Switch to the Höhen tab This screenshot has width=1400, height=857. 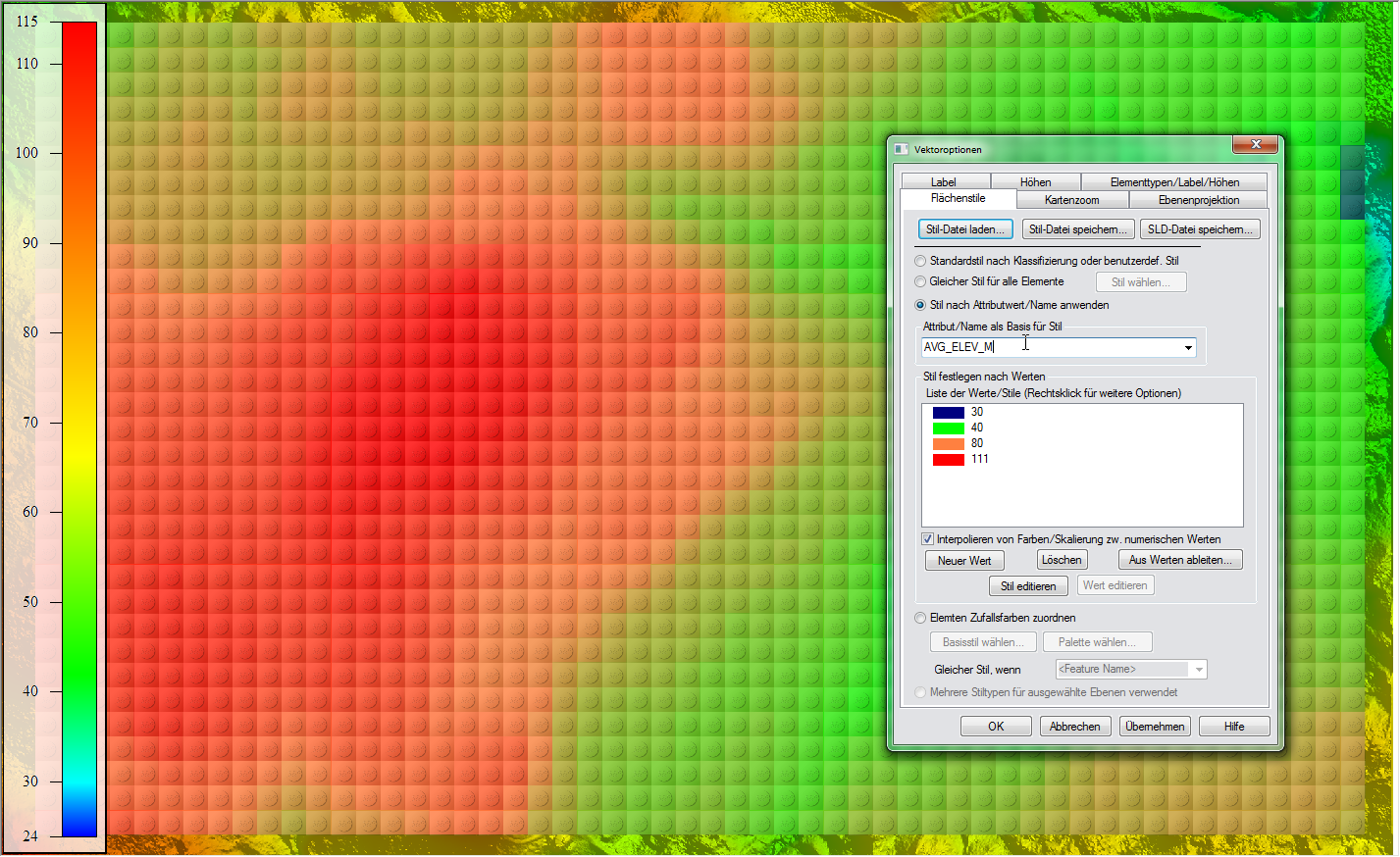[1035, 182]
